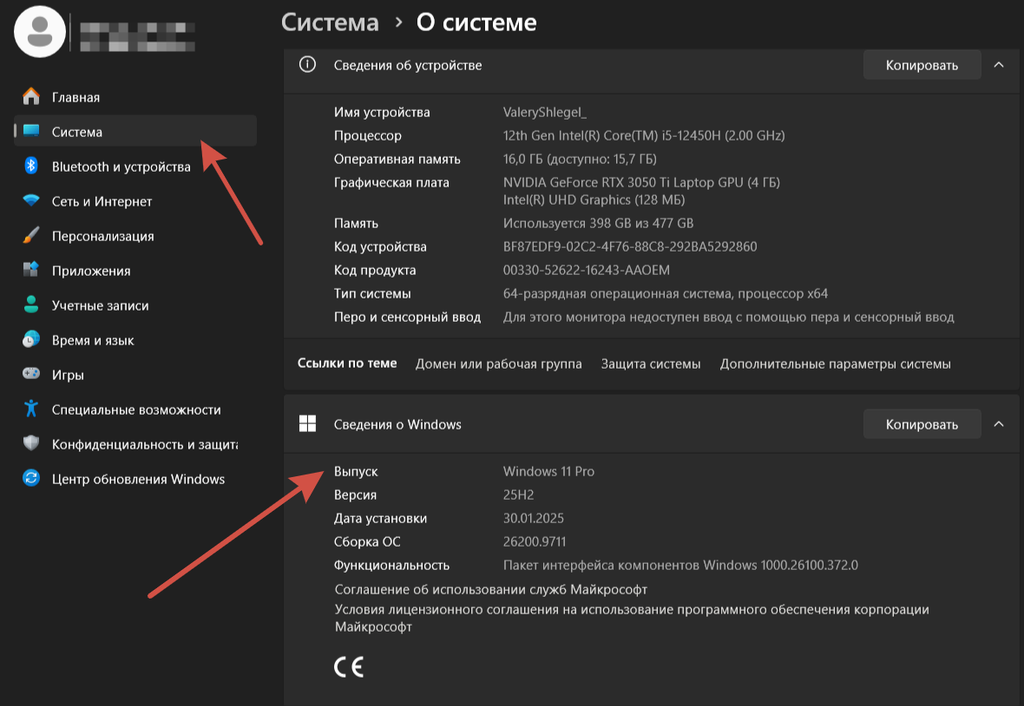The width and height of the screenshot is (1024, 706).
Task: Copy Windows info with Копировать button
Action: coord(921,424)
